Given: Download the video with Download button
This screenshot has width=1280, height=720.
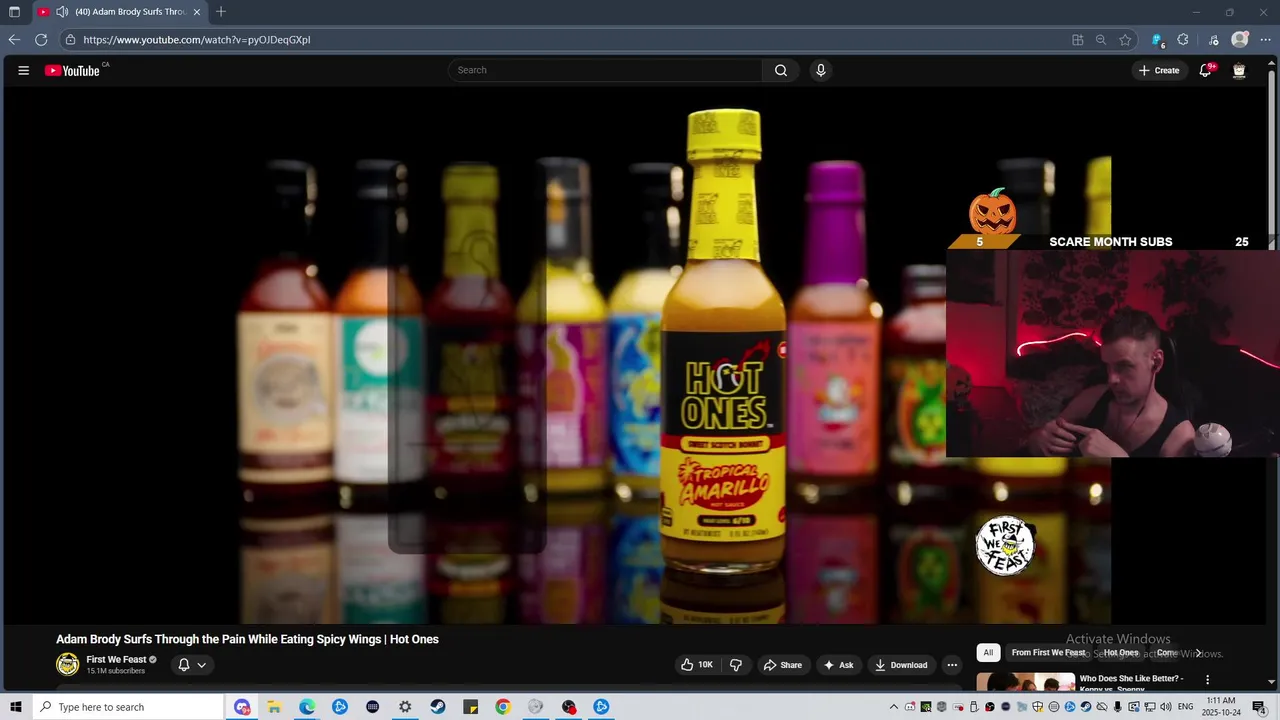Looking at the screenshot, I should pyautogui.click(x=901, y=665).
